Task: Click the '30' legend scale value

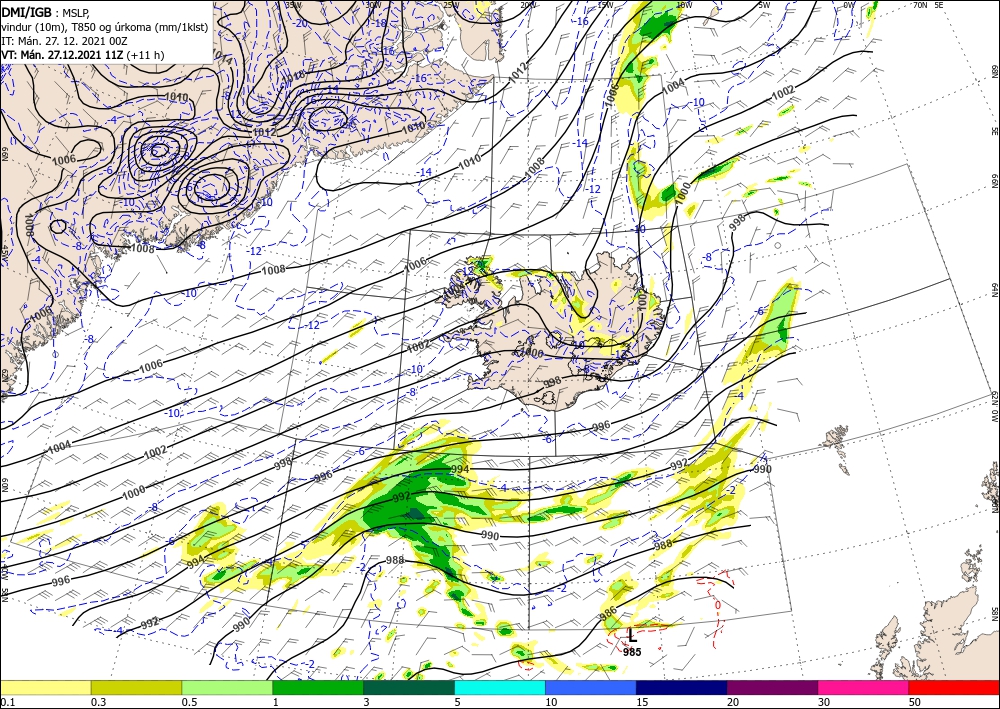Action: 823,702
